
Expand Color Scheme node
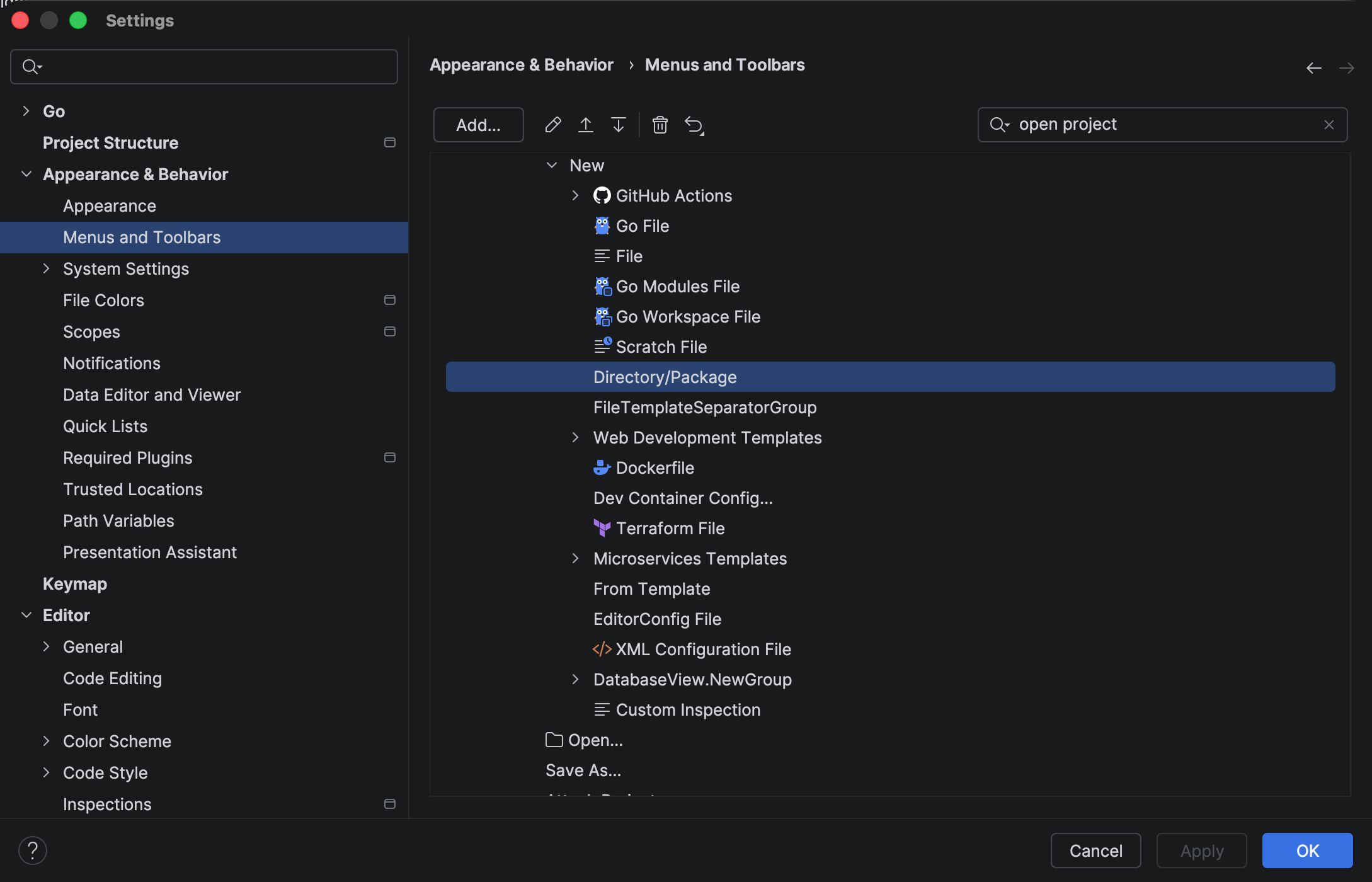[46, 741]
